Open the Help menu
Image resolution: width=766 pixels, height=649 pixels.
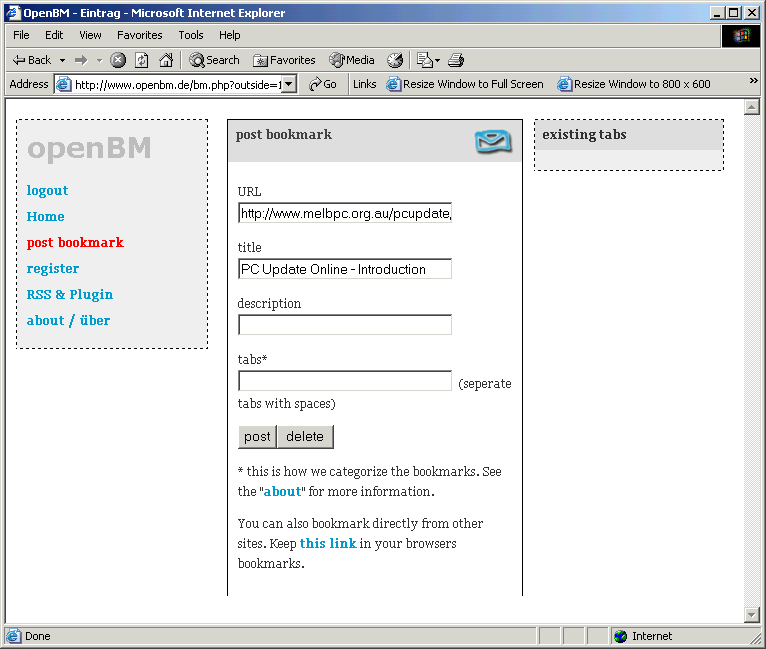(230, 35)
